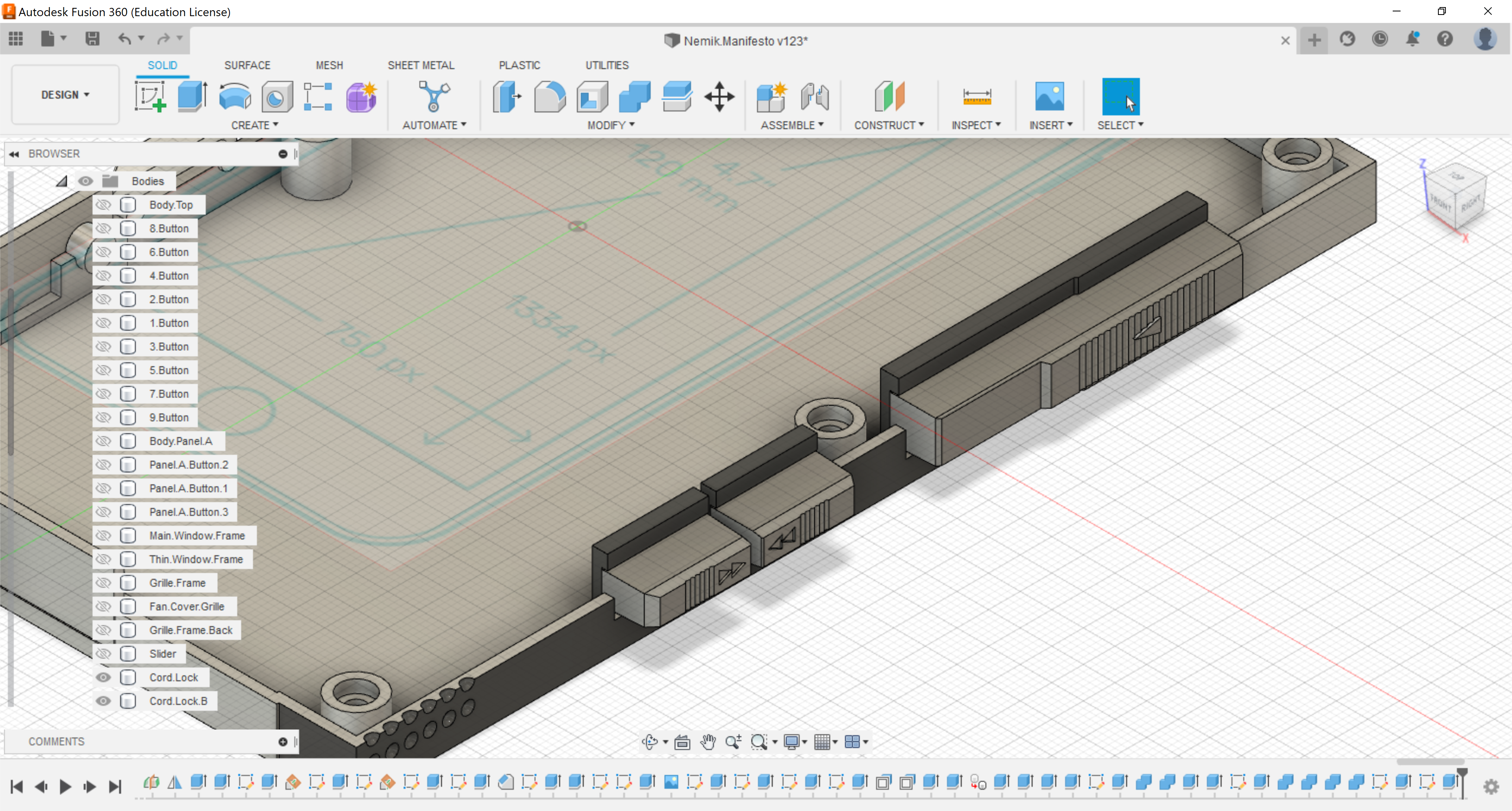The height and width of the screenshot is (811, 1512).
Task: Switch to the UTILITIES tab
Action: [x=607, y=65]
